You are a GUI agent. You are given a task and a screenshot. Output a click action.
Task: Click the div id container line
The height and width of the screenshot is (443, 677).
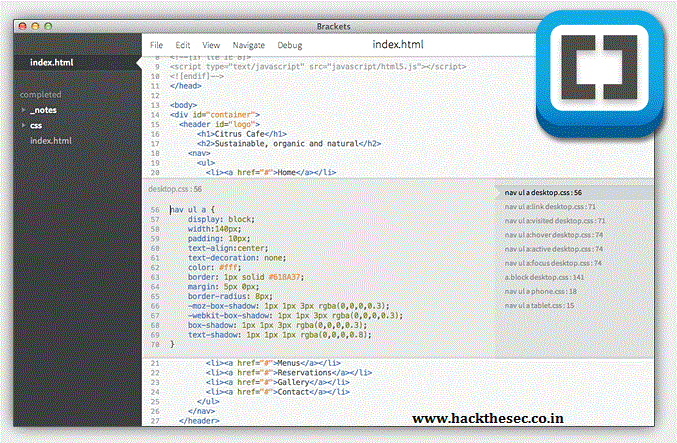[x=215, y=115]
